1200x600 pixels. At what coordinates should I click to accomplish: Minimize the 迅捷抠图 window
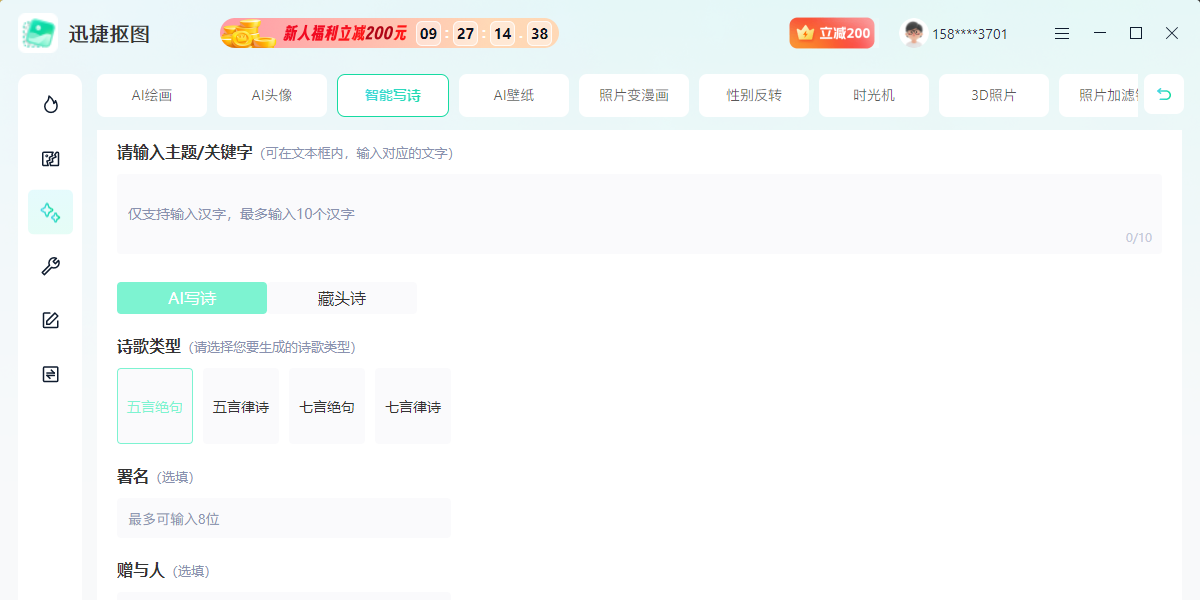pyautogui.click(x=1100, y=33)
